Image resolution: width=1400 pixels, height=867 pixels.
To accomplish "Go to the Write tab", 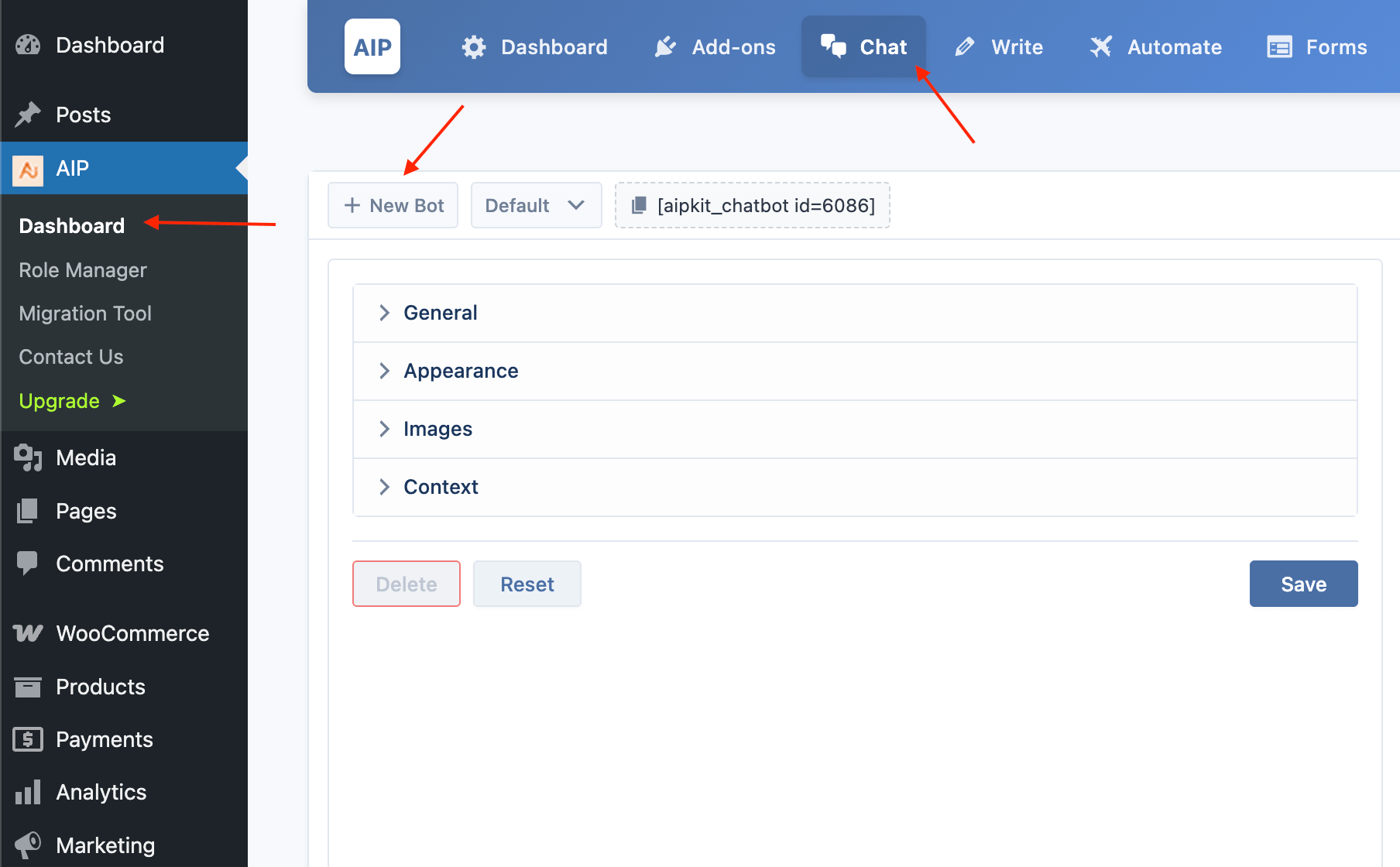I will coord(999,47).
